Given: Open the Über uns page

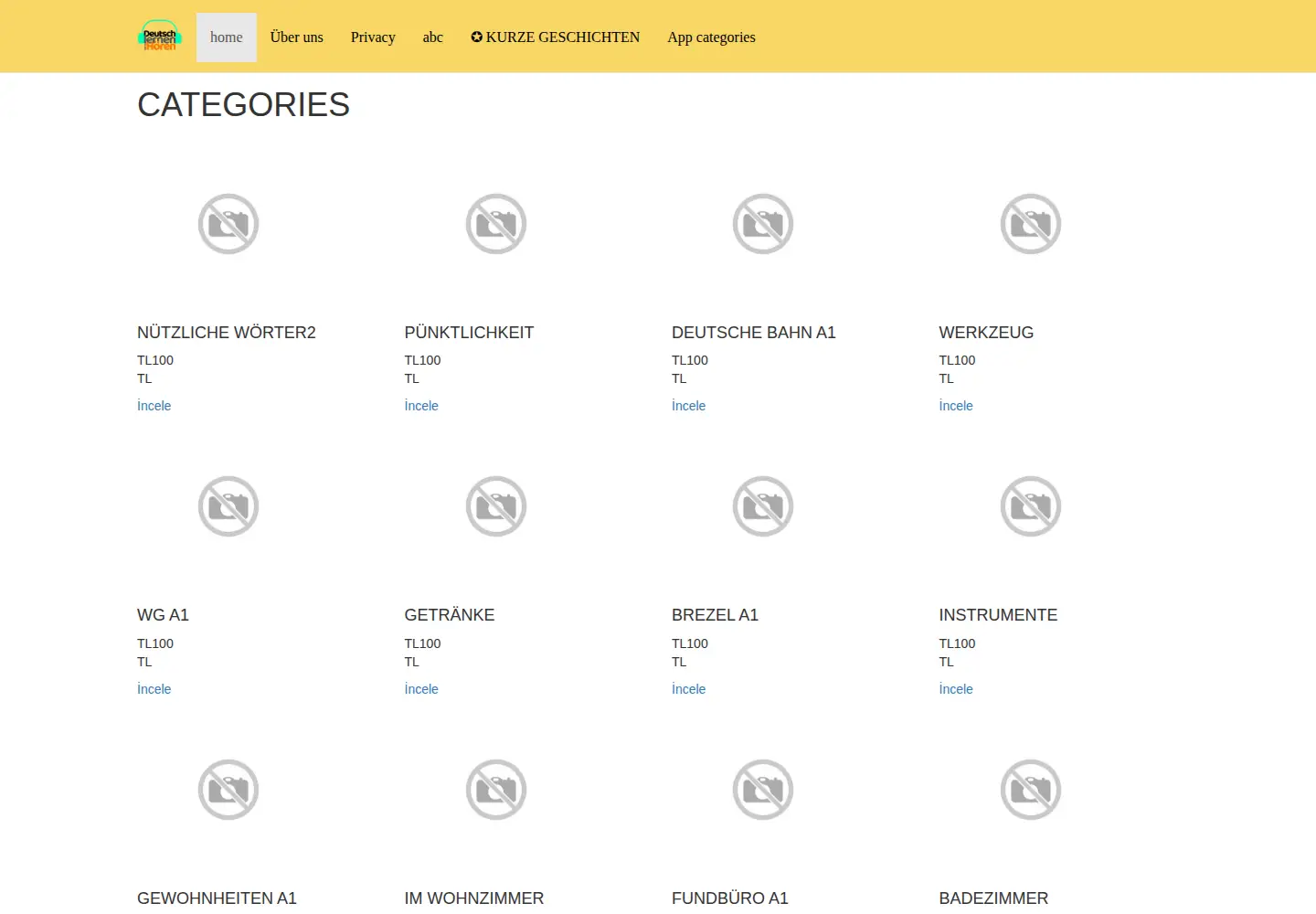Looking at the screenshot, I should [297, 37].
